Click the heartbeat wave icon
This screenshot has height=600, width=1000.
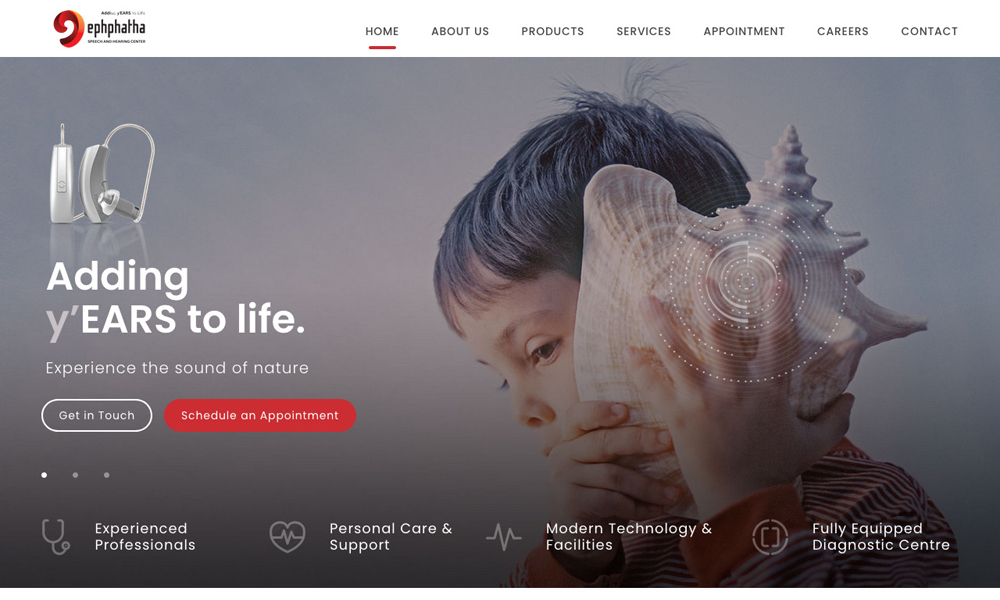pos(504,537)
